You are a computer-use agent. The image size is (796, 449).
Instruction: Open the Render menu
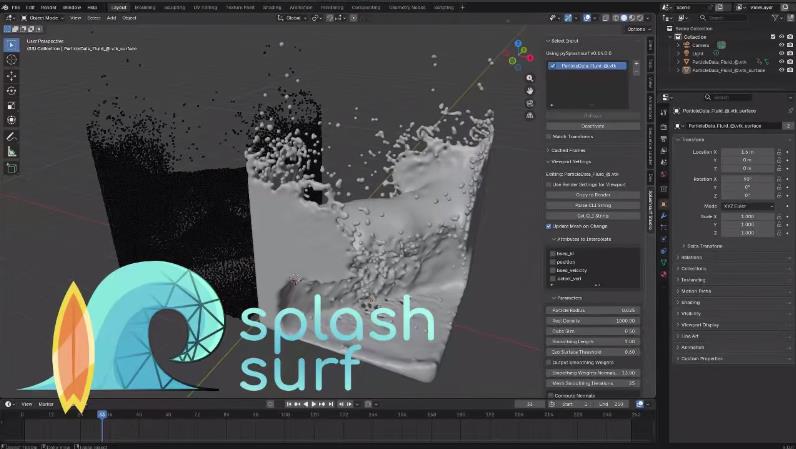click(x=49, y=8)
